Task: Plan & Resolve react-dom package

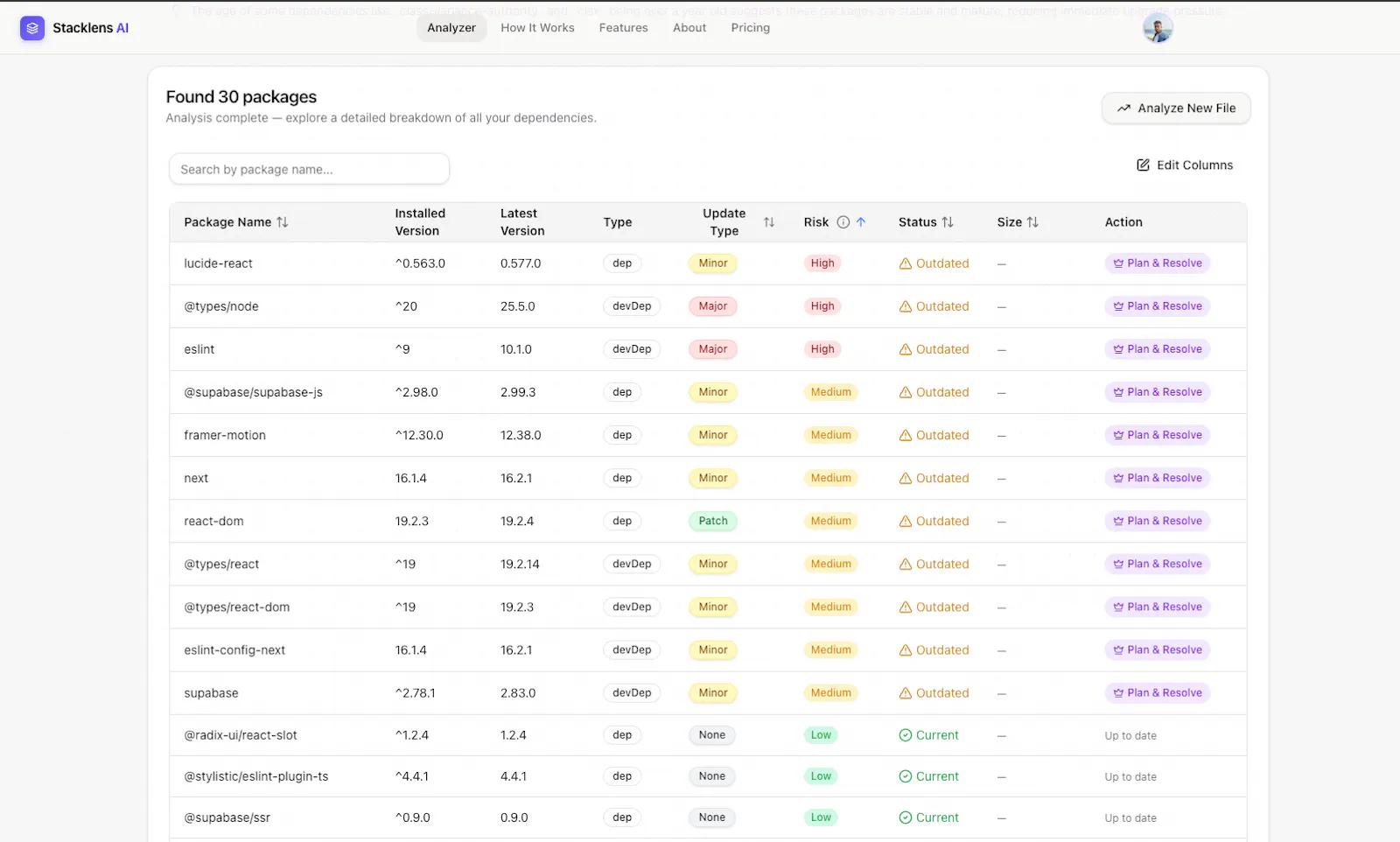Action: point(1157,521)
